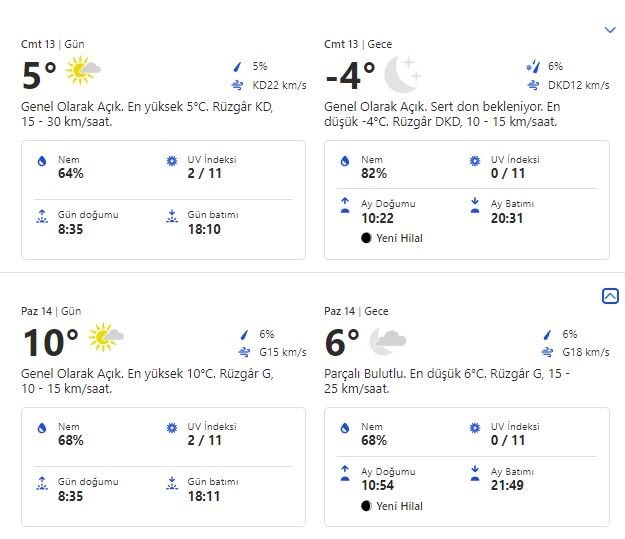Image resolution: width=625 pixels, height=539 pixels.
Task: Click the Paz 14 day summary text
Action: pos(146,381)
